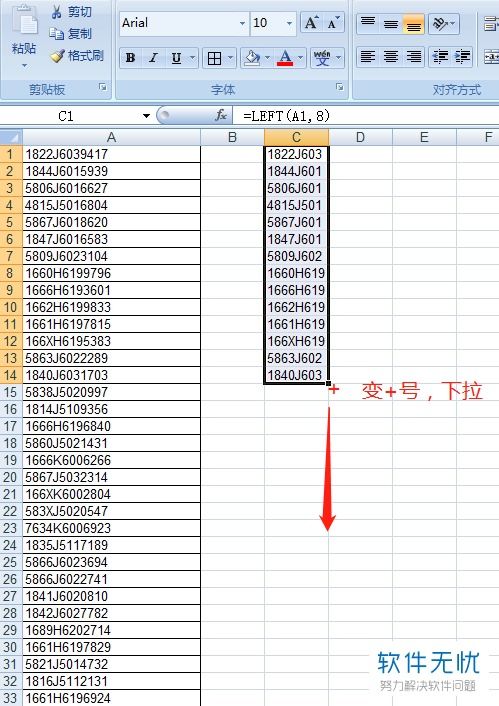Click the formula bar containing =LEFT(A1,8)
Screen dimensions: 499x706
[x=366, y=116]
